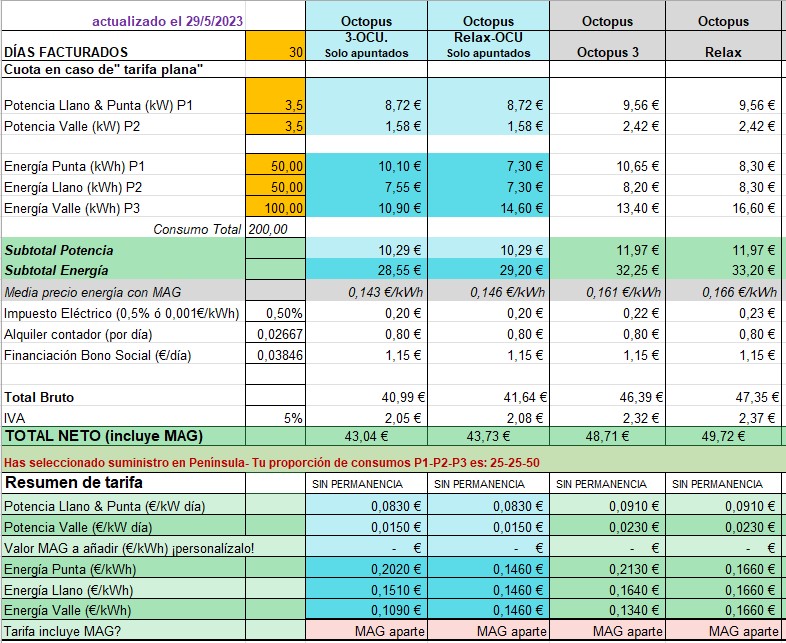
Task: Select Potencia Valle P2 cost in 3-OCU column
Action: pos(366,124)
